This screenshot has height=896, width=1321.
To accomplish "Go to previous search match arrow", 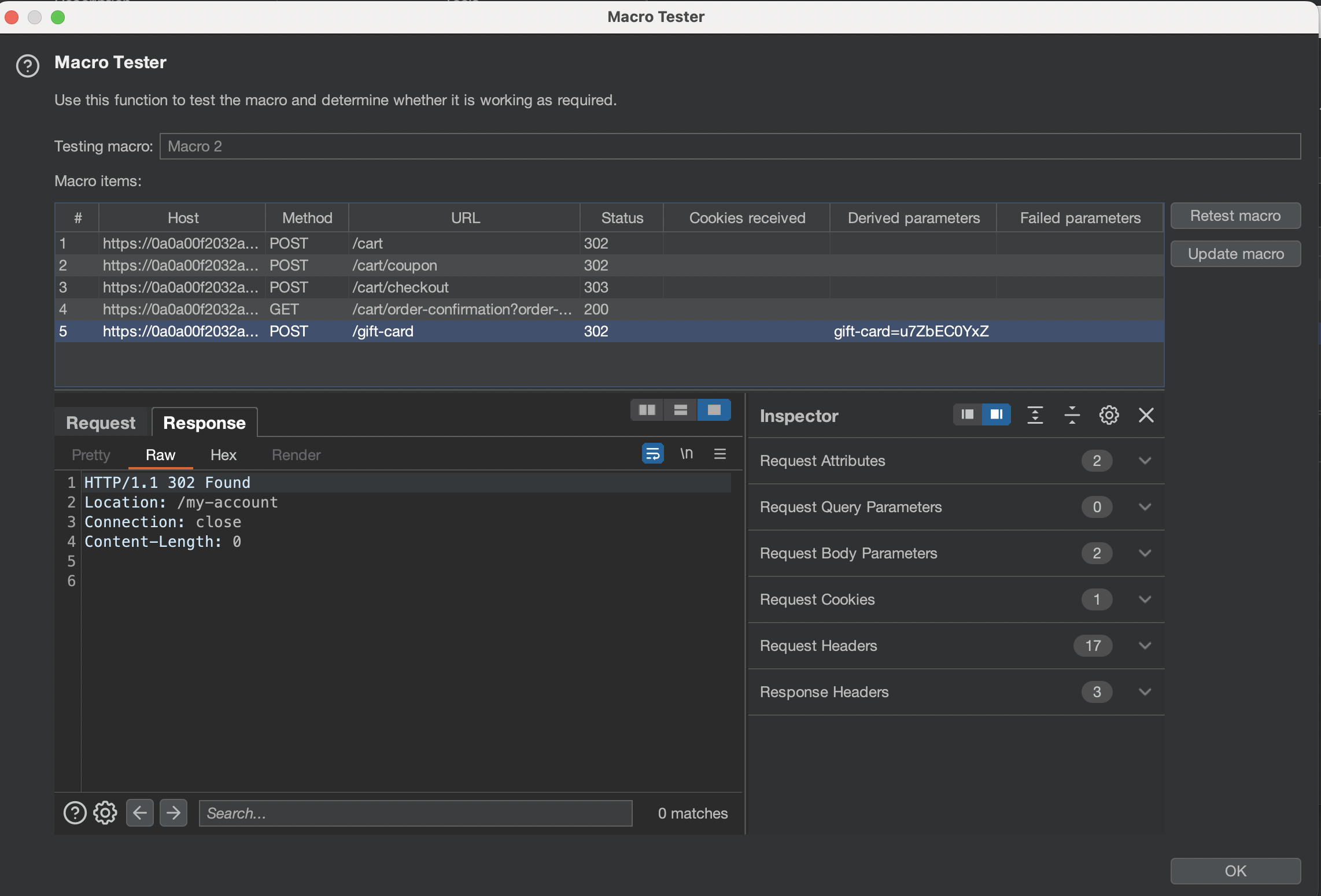I will point(139,813).
